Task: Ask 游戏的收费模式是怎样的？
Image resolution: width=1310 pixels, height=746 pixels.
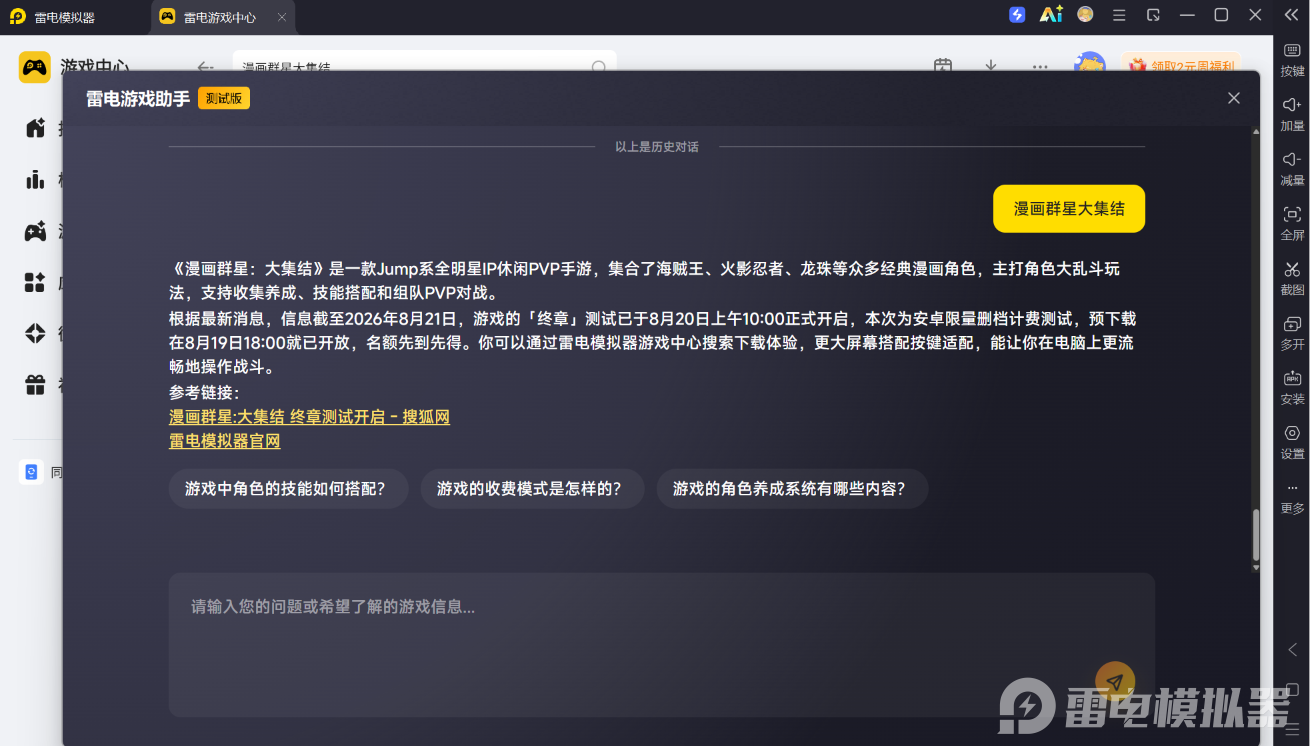Action: 533,489
